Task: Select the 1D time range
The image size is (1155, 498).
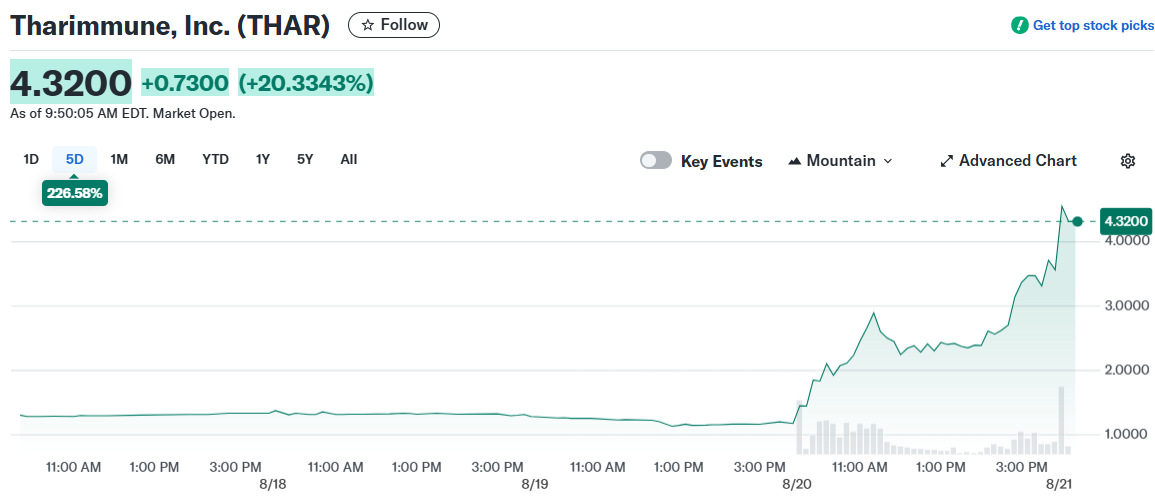Action: (x=31, y=159)
